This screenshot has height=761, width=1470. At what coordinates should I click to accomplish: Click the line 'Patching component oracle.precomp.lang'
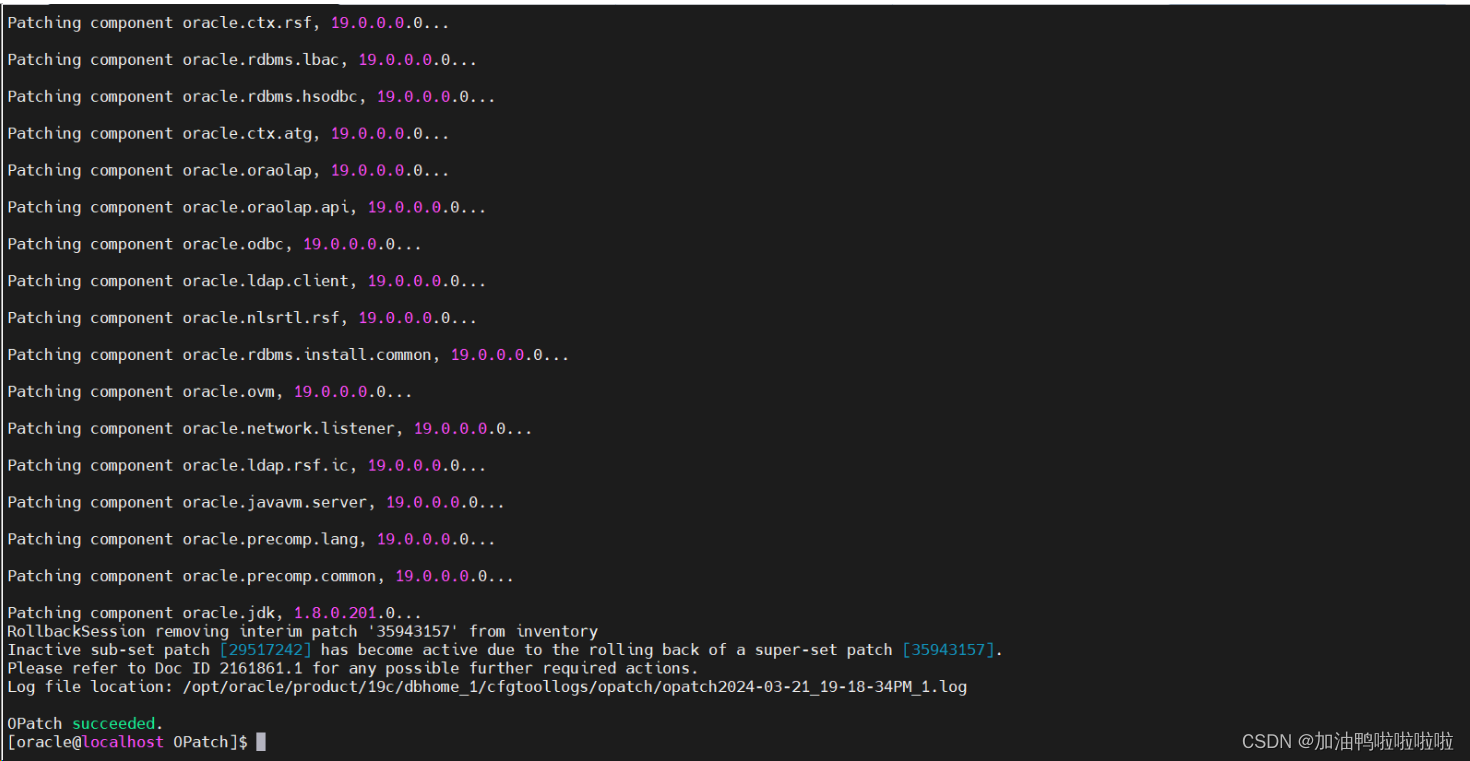click(x=251, y=540)
